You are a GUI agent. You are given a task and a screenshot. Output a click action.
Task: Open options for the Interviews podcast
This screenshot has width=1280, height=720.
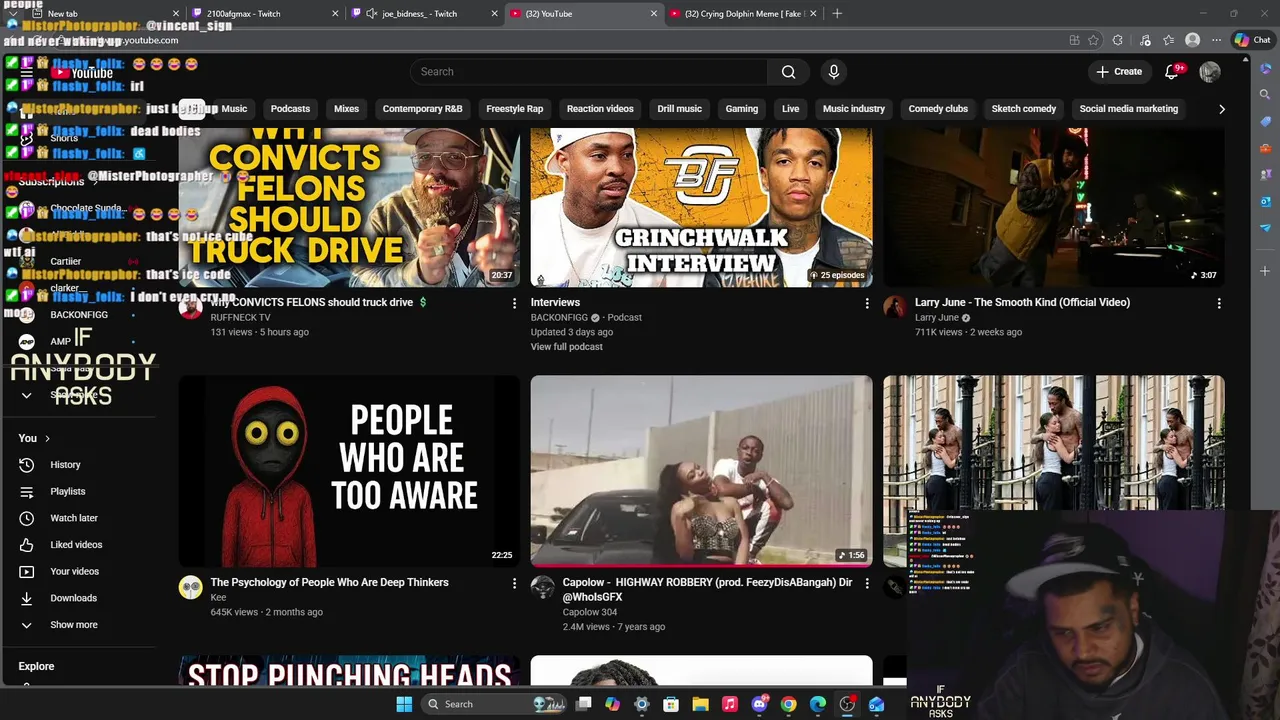(867, 303)
